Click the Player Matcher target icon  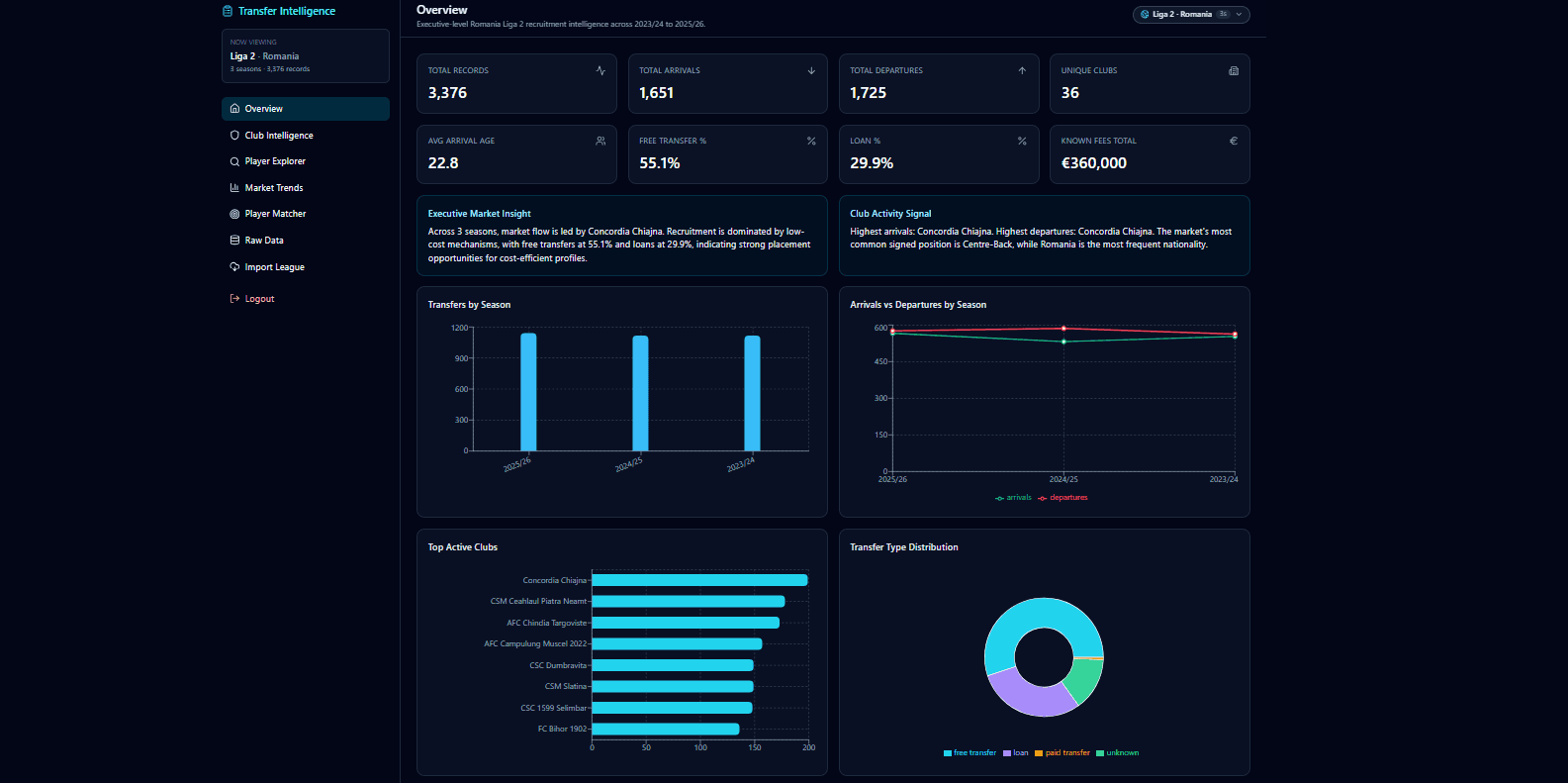[234, 214]
